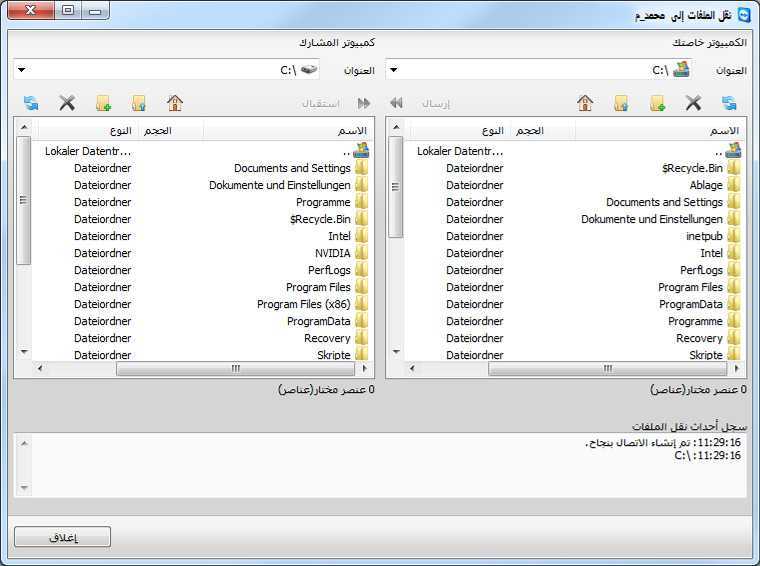Screen dimensions: 760x566
Task: Go to parent folder in local computer pane
Action: coord(621,103)
